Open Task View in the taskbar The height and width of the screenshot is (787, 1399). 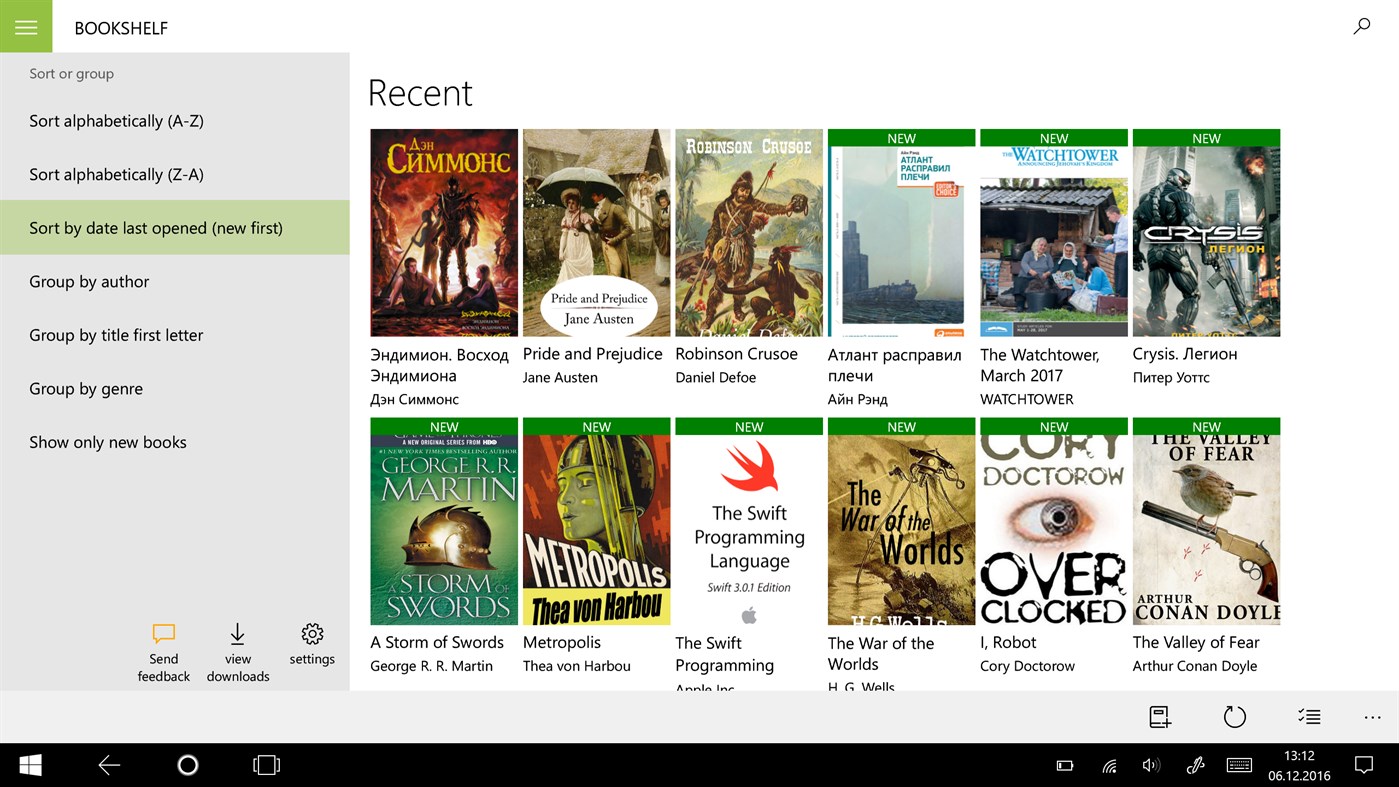[x=266, y=765]
